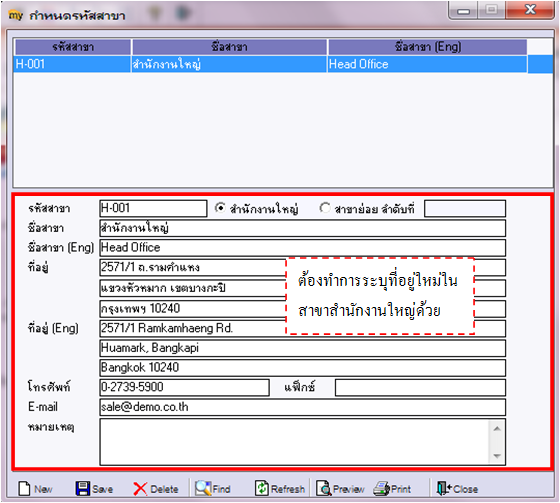Select the สาขาย่อย ลำดับที่ radio button
560x503 pixels.
pyautogui.click(x=325, y=208)
